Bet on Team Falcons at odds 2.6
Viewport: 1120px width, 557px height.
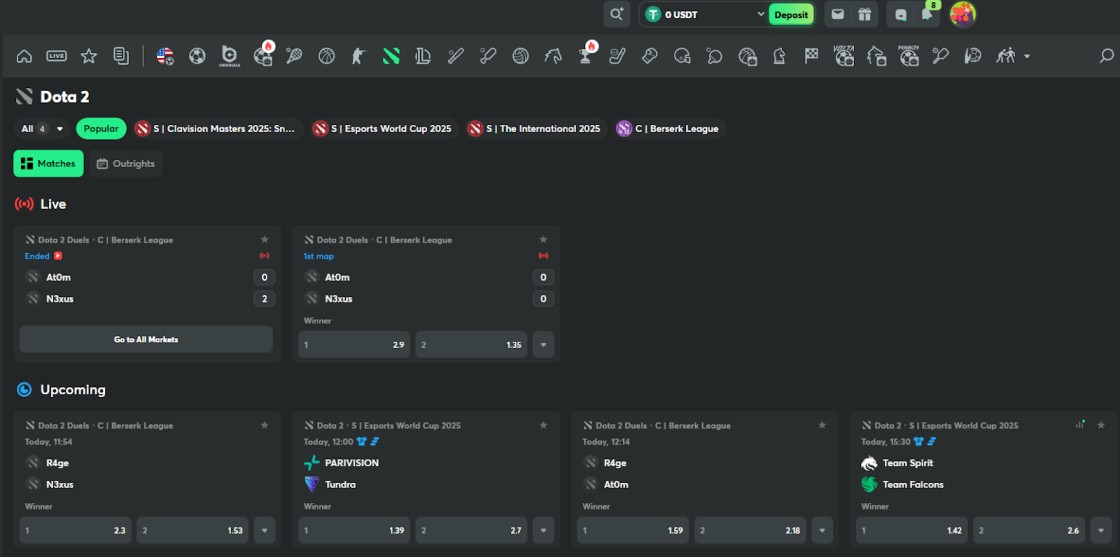point(1029,530)
